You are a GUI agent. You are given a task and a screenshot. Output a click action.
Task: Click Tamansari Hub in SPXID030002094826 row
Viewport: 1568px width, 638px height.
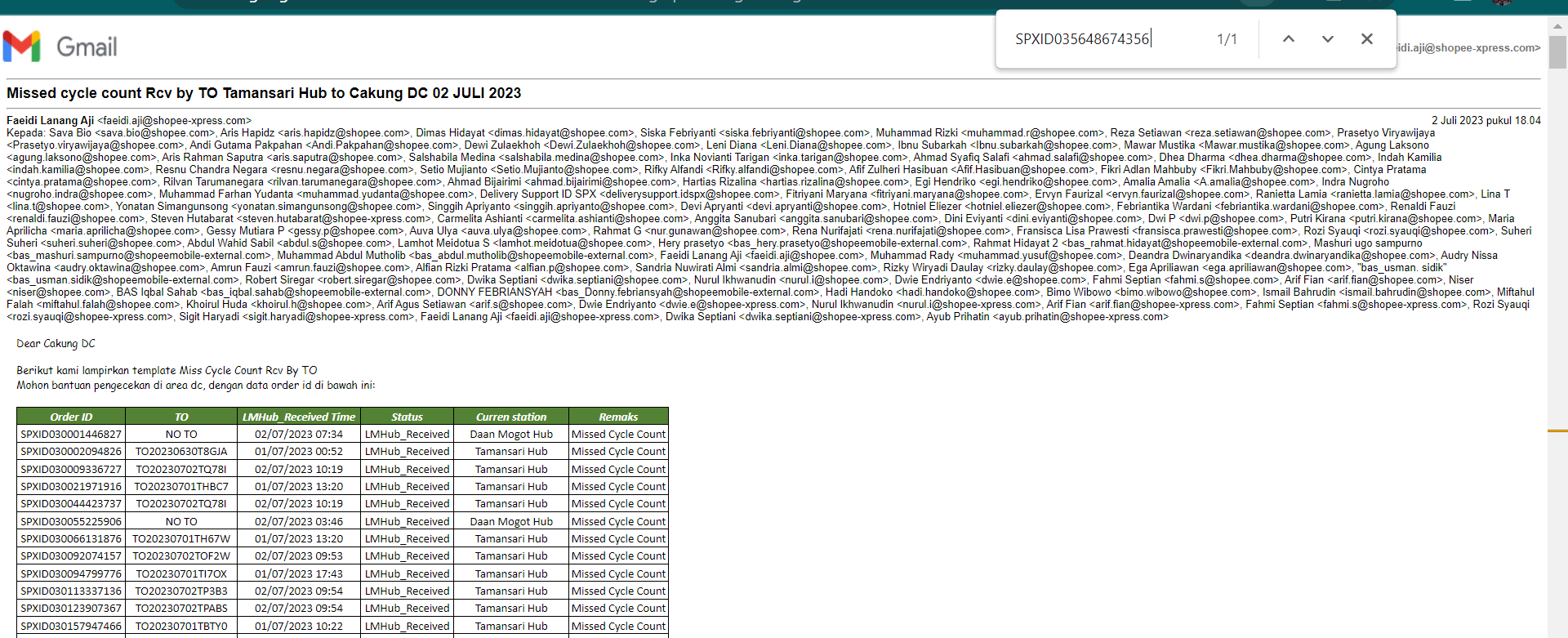point(511,452)
